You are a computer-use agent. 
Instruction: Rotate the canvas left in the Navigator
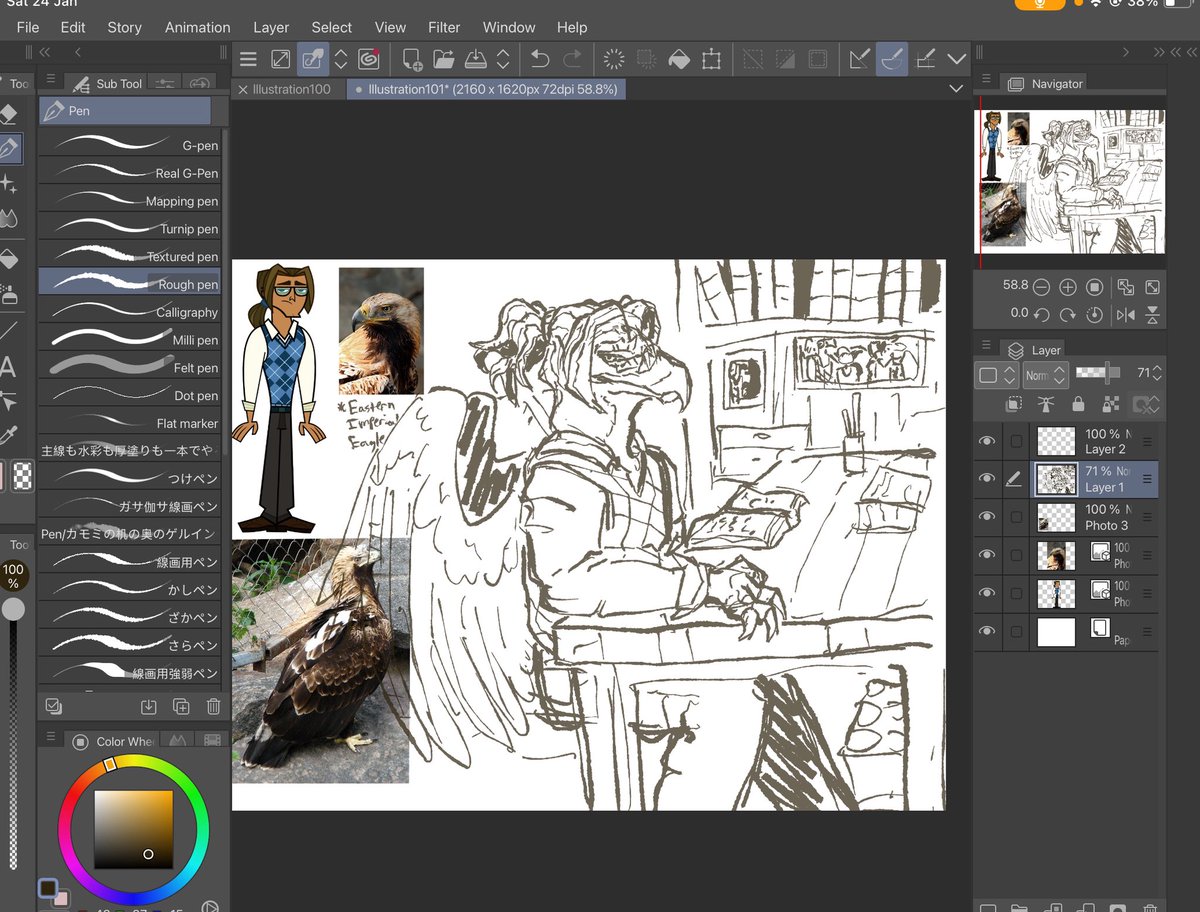(x=1042, y=314)
